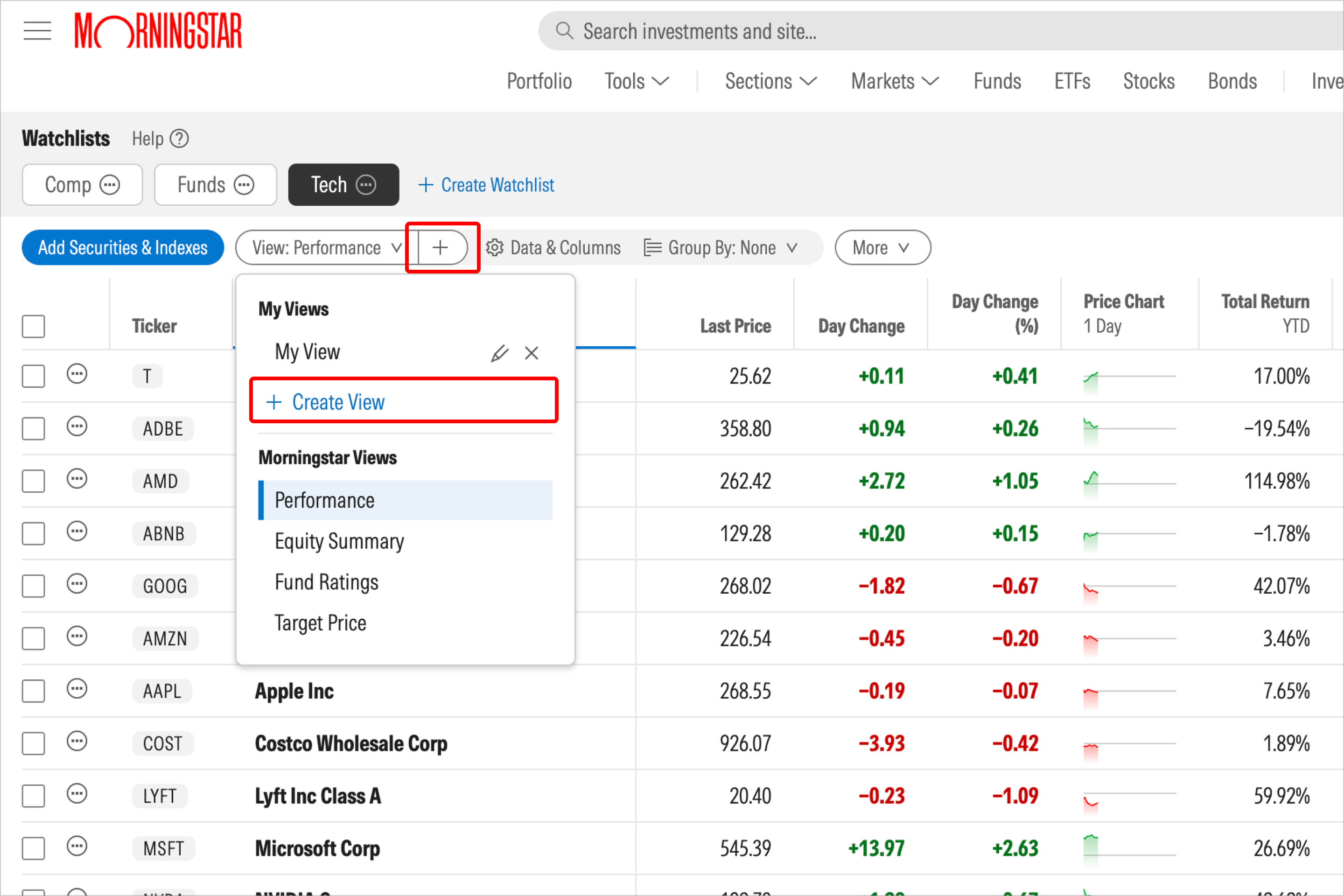The height and width of the screenshot is (896, 1344).
Task: Check the box for COST row
Action: 33,744
